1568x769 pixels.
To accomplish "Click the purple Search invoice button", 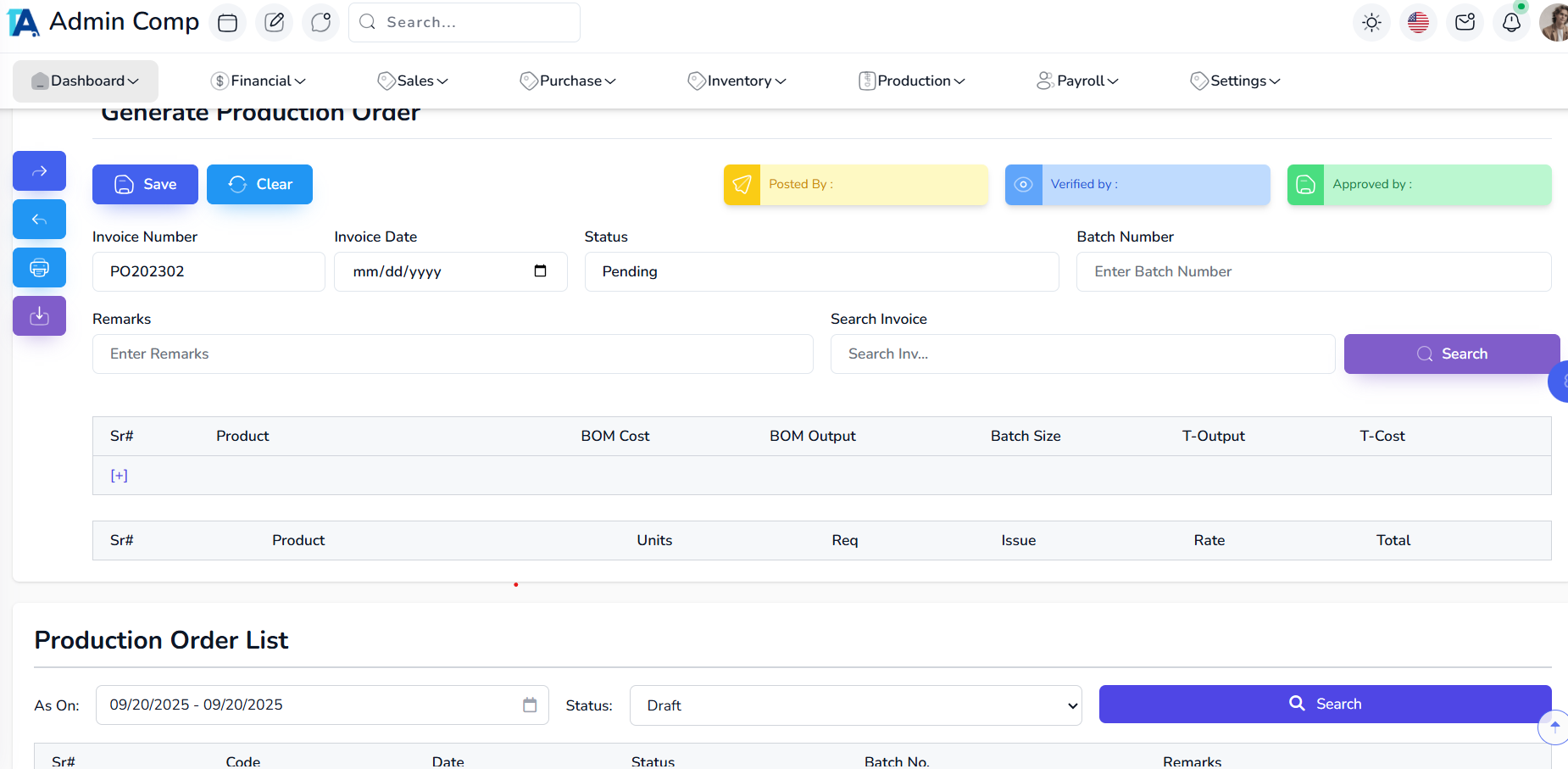I will point(1451,354).
